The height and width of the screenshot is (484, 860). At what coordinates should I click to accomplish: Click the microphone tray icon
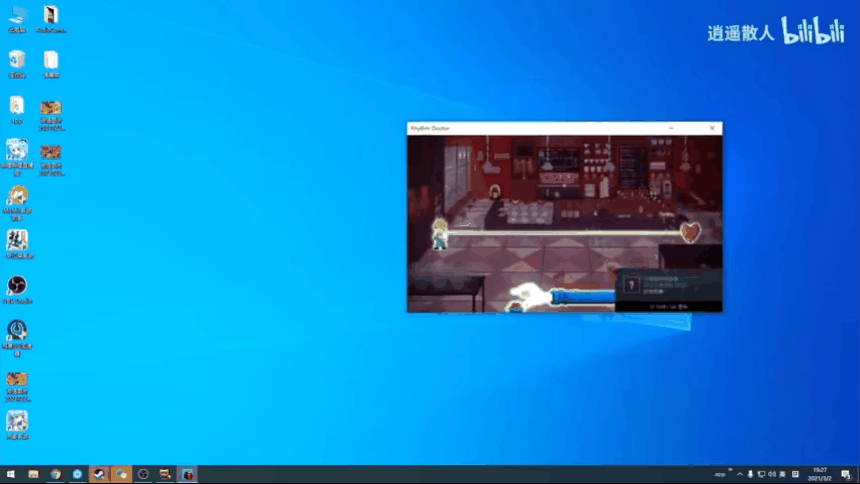tap(750, 474)
